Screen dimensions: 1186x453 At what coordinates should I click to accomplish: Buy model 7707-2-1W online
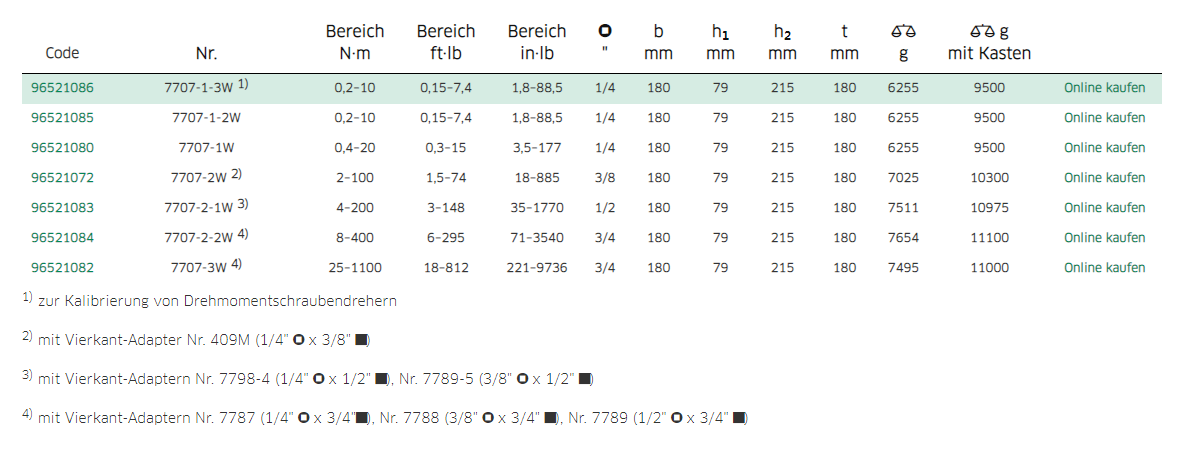click(1104, 207)
